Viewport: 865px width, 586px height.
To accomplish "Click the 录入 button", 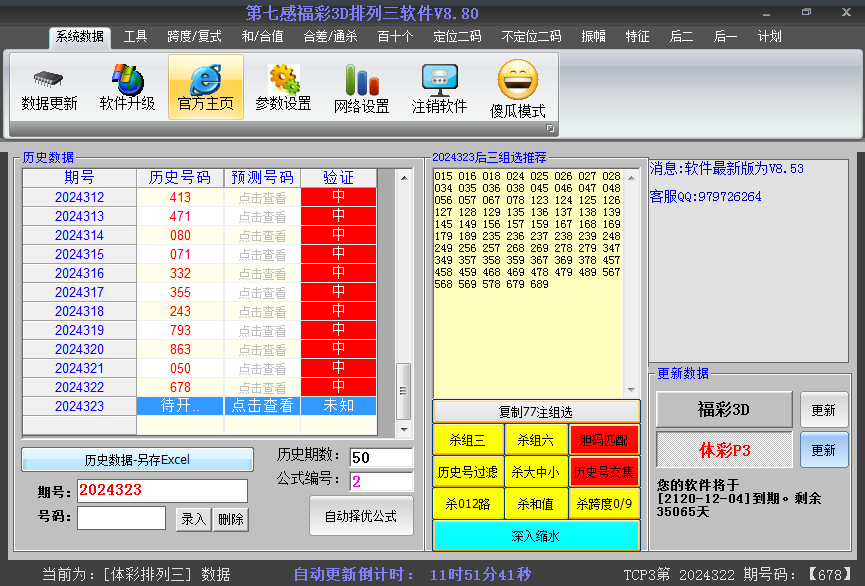I will pos(194,519).
